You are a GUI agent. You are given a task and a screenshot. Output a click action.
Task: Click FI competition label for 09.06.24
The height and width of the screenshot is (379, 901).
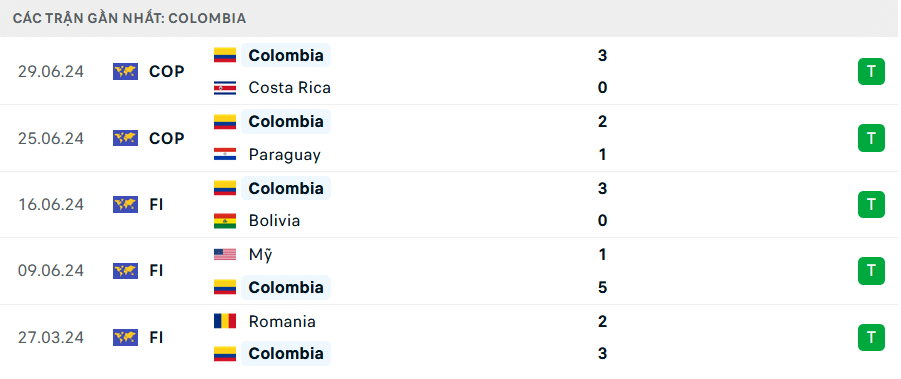coord(156,270)
